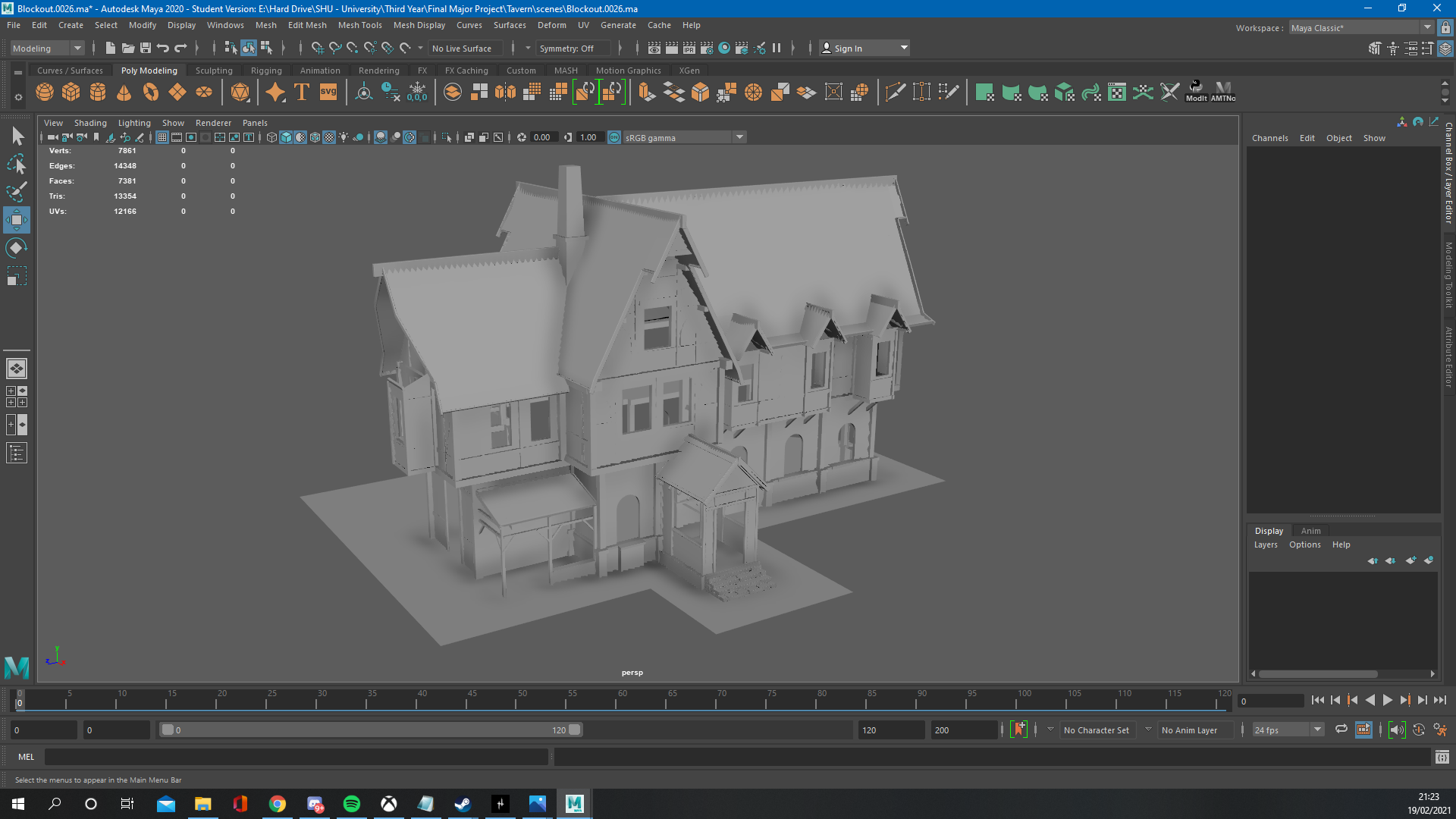The height and width of the screenshot is (819, 1456).
Task: Click the SVG import shelf icon
Action: pos(328,93)
